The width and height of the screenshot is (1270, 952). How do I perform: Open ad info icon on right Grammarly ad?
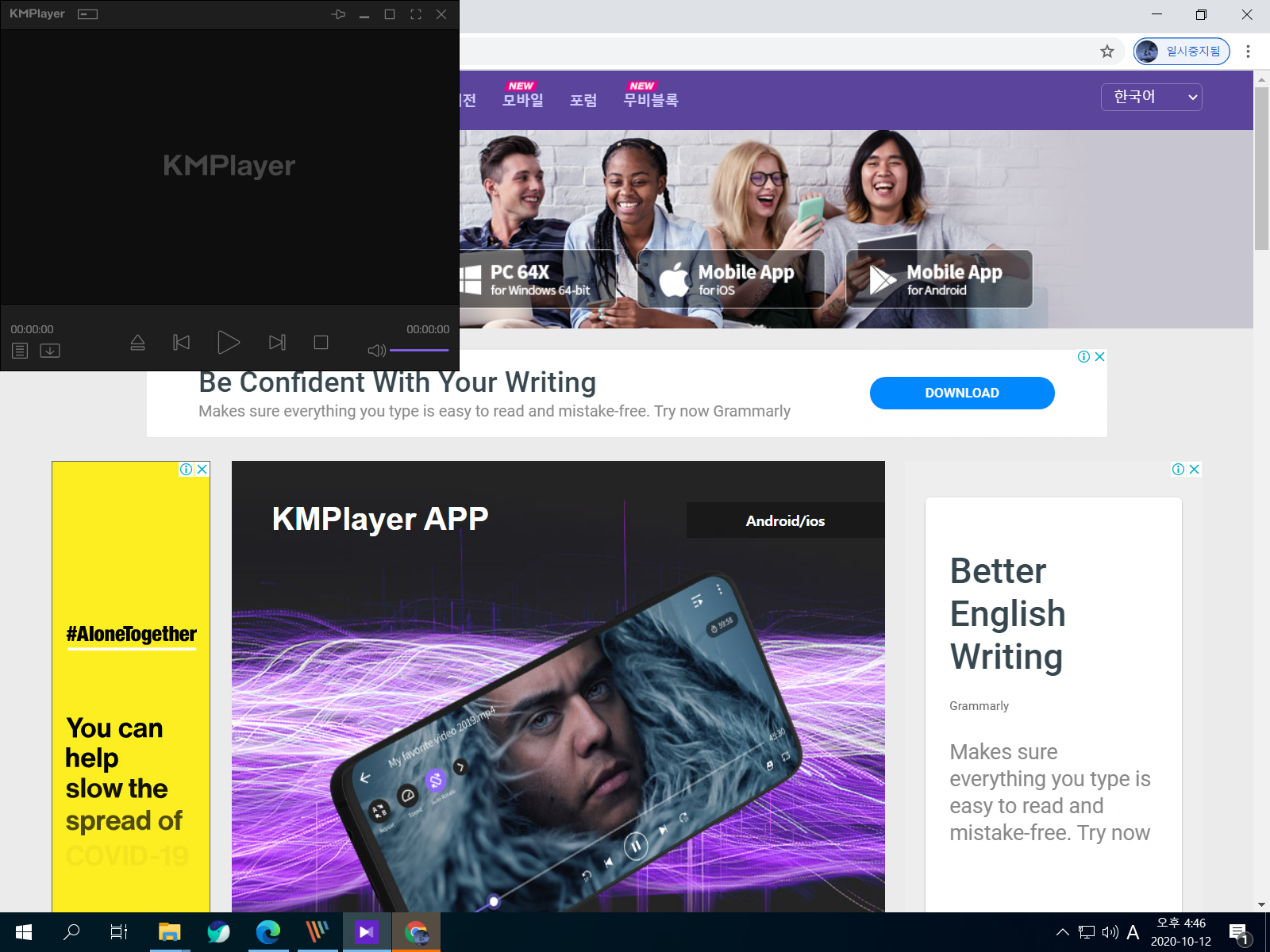click(x=1179, y=469)
